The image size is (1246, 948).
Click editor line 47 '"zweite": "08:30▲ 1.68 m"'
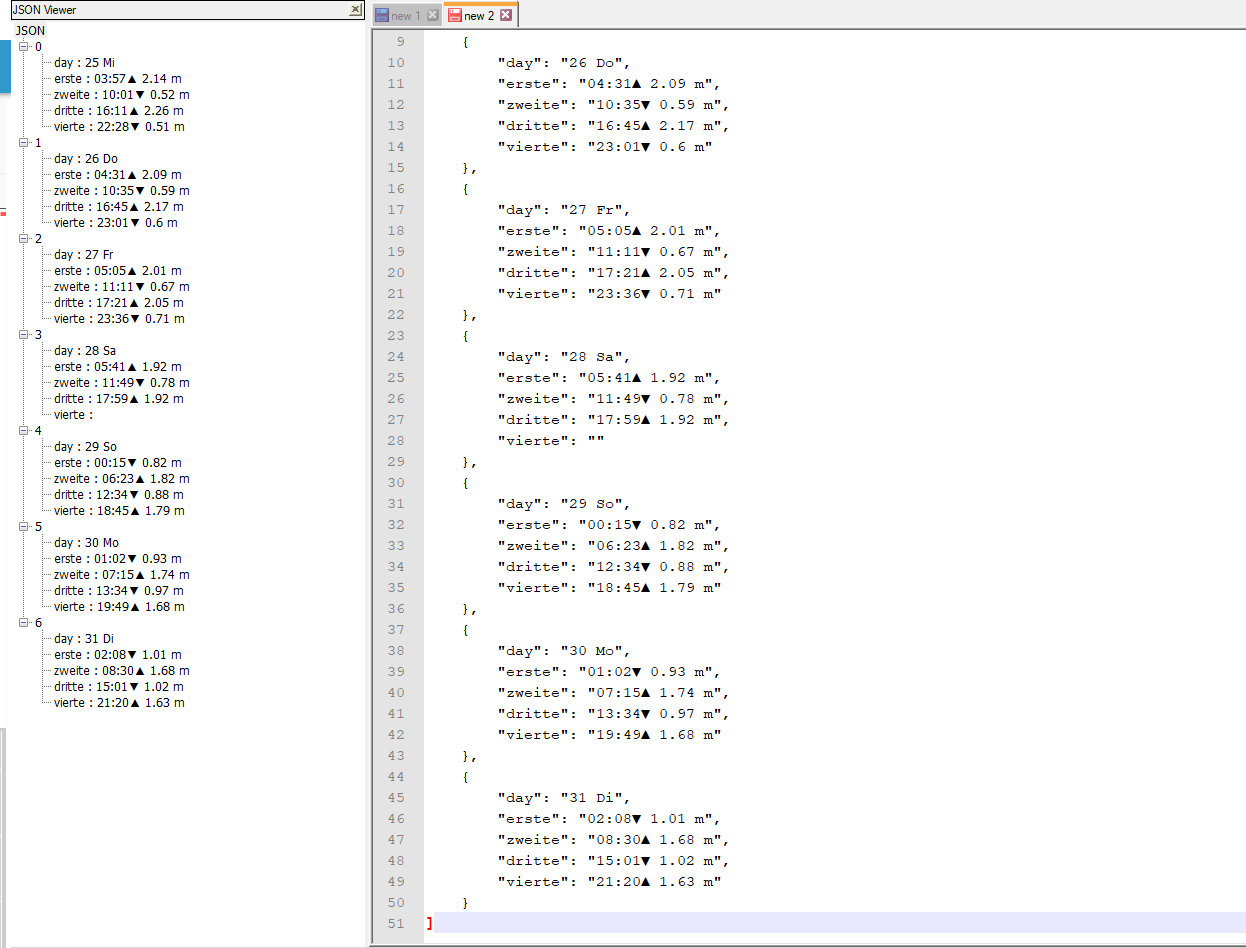pos(614,840)
